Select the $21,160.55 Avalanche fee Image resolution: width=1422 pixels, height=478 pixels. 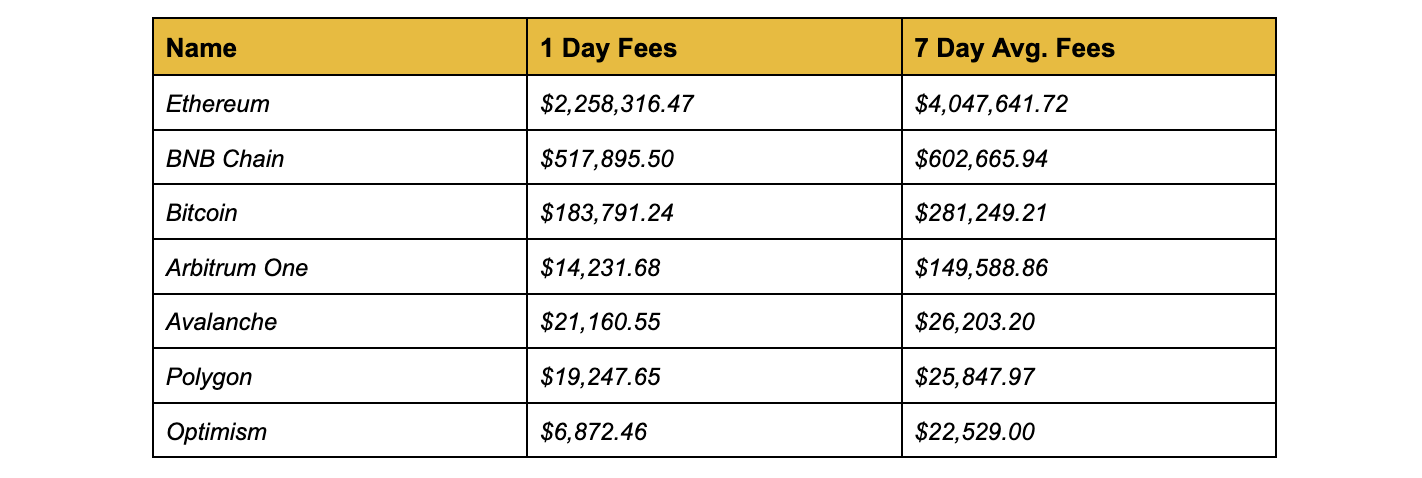tap(714, 322)
